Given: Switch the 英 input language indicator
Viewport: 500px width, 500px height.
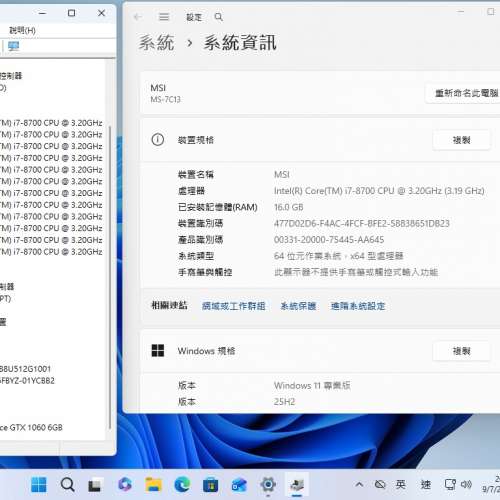Looking at the screenshot, I should coord(401,484).
